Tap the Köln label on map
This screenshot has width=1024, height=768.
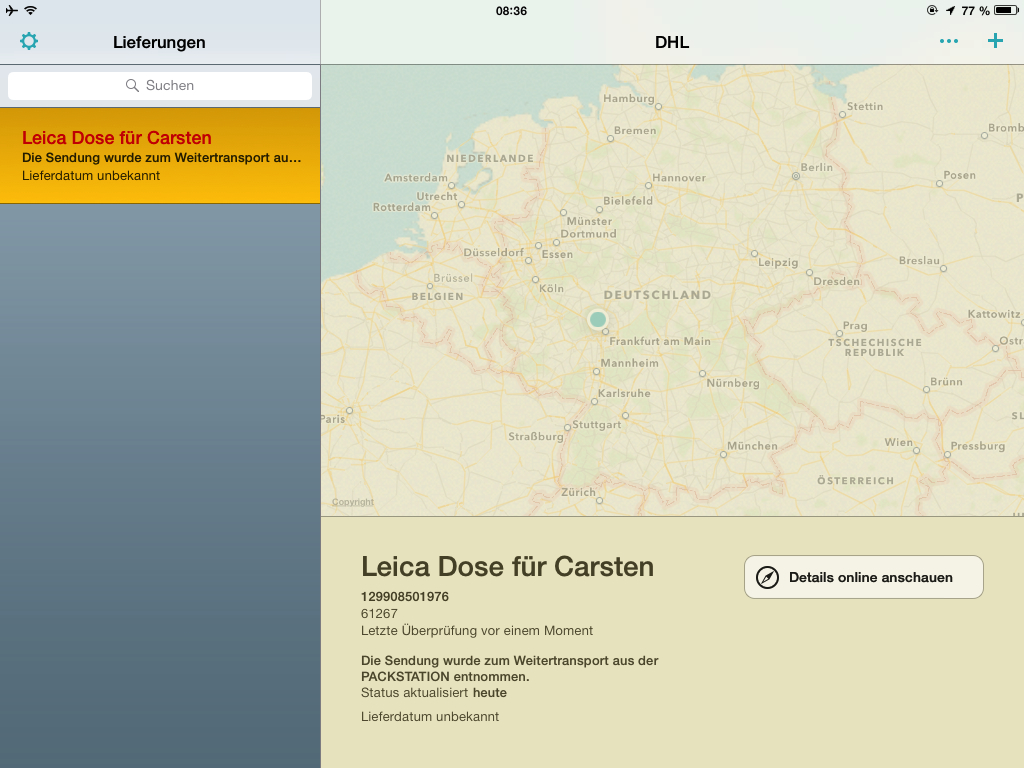[551, 288]
